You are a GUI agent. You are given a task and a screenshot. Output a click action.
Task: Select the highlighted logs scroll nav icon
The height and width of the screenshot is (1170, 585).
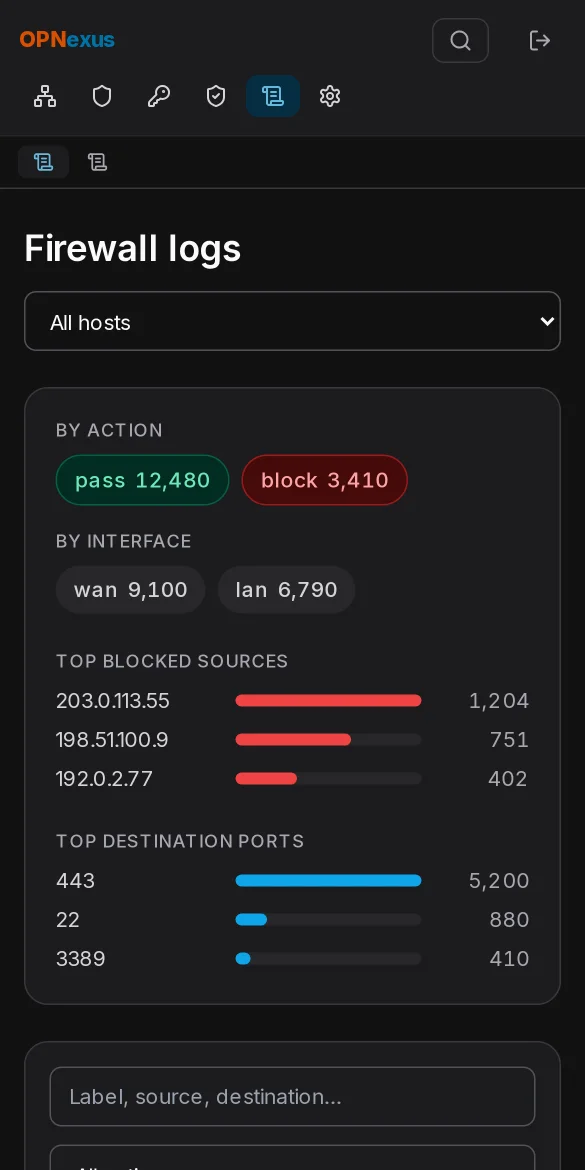273,96
